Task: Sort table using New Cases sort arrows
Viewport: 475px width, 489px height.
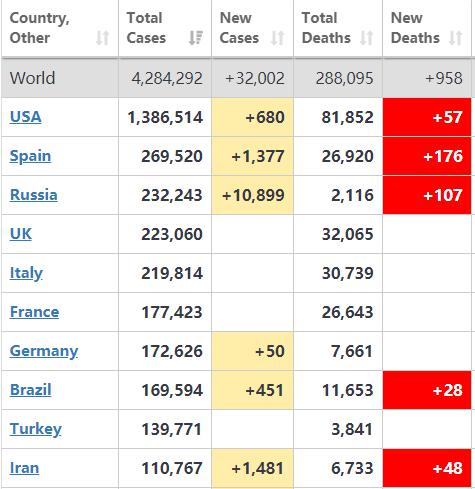Action: (277, 38)
